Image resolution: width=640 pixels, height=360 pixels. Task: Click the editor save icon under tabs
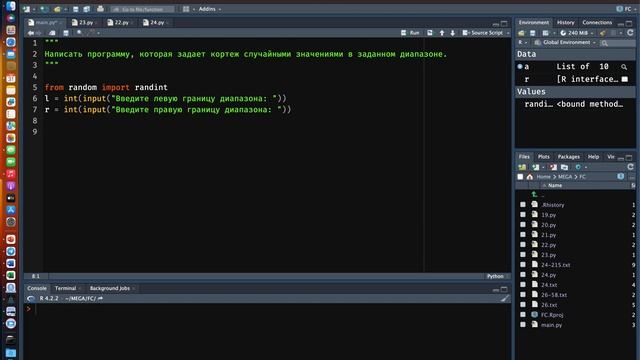tap(66, 33)
